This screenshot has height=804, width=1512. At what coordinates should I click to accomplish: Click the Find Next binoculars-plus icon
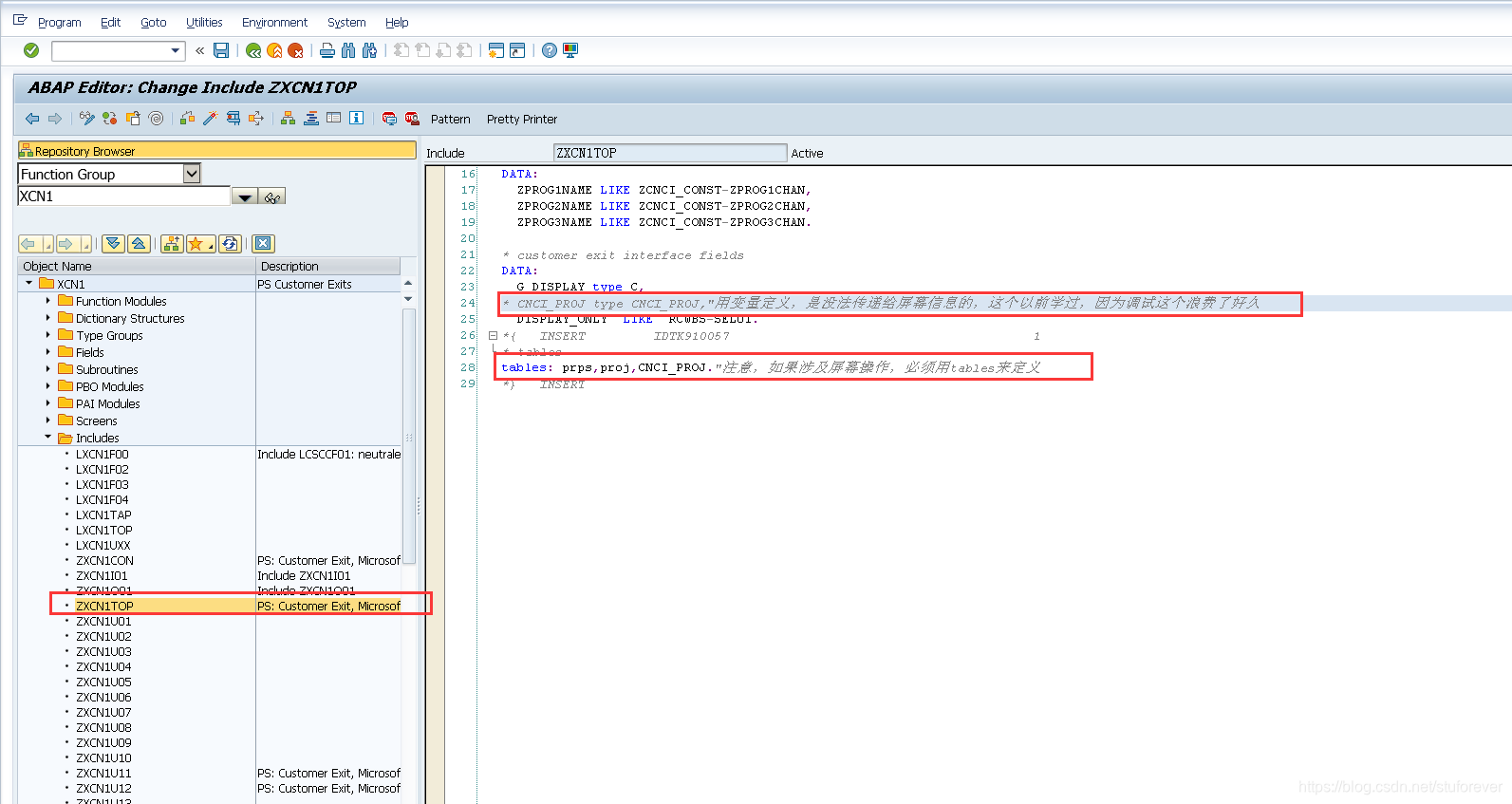click(x=369, y=50)
